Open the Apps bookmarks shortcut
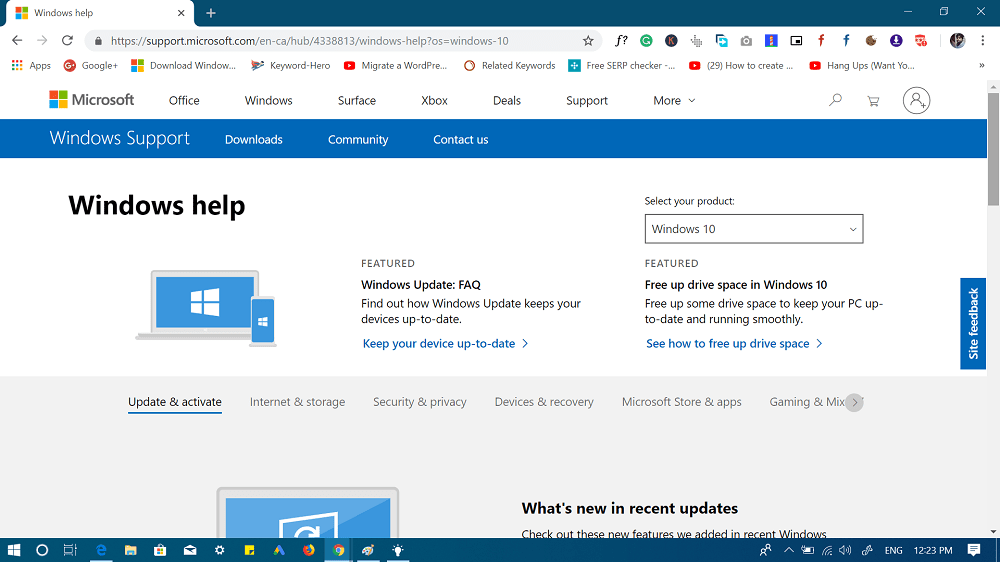 coord(31,65)
